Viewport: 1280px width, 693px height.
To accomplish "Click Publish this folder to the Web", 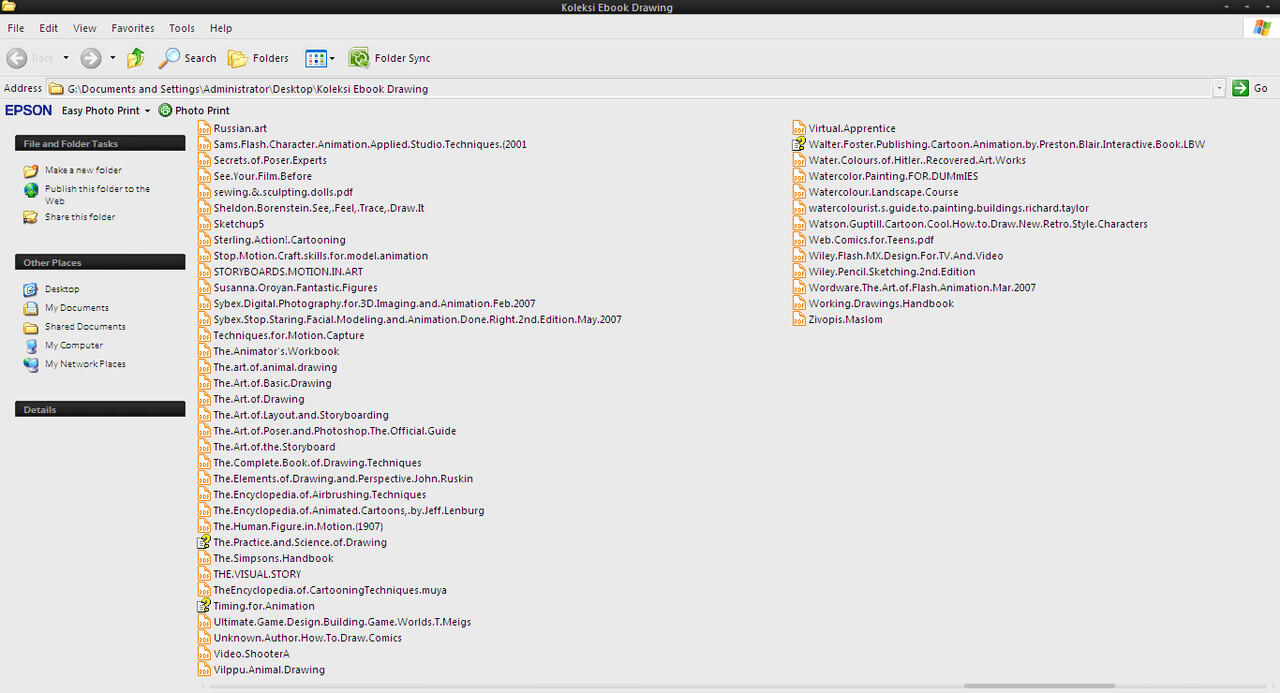I will point(97,194).
